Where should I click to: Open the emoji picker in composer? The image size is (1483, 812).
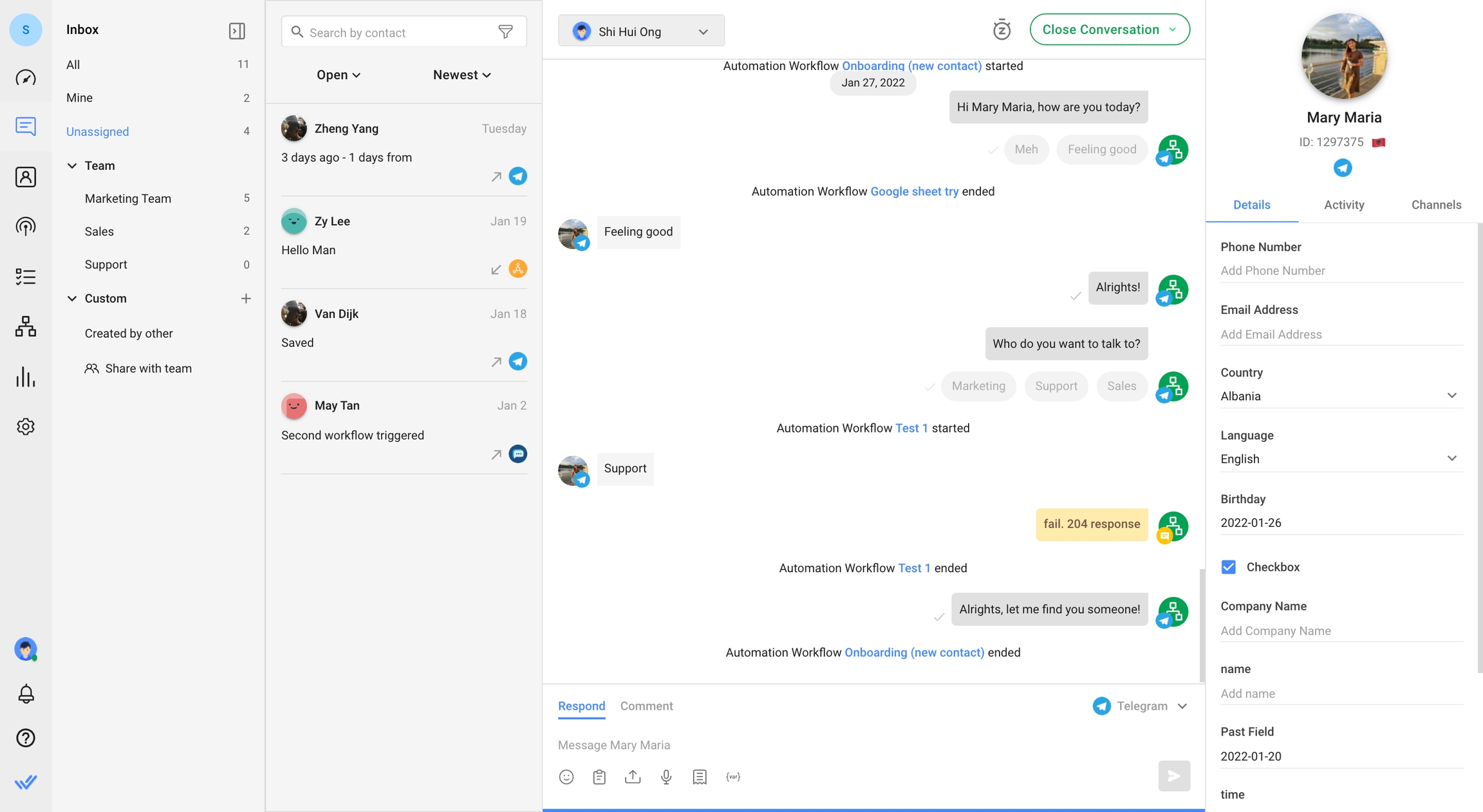[x=566, y=777]
